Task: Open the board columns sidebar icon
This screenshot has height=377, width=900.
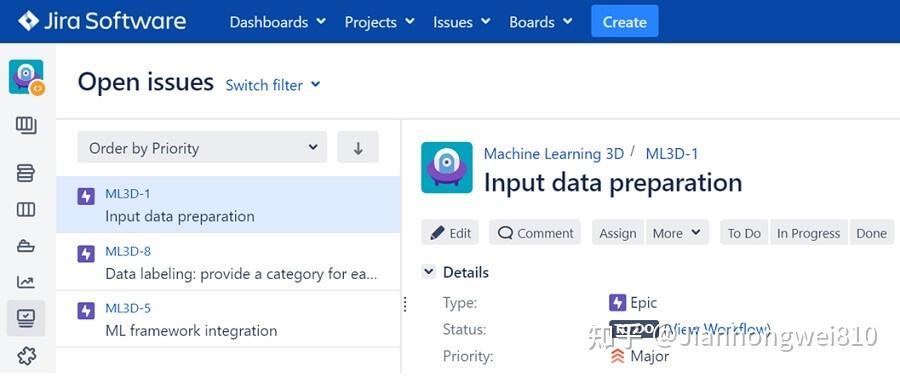Action: point(26,209)
